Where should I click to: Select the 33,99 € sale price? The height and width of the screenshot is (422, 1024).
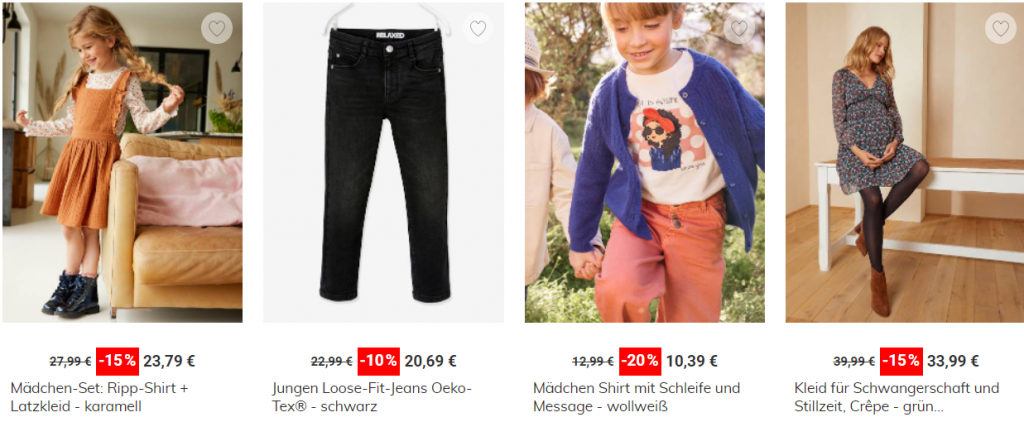(953, 361)
